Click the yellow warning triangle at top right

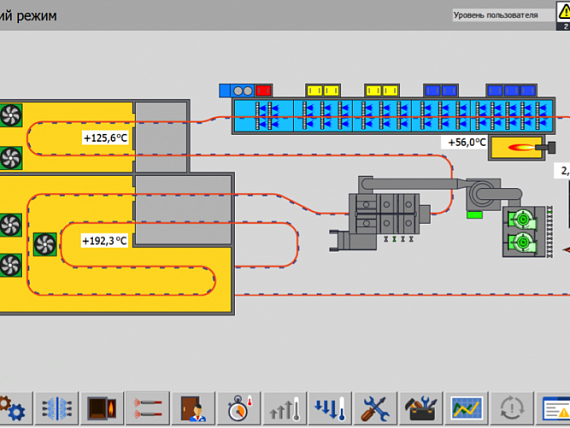click(563, 12)
